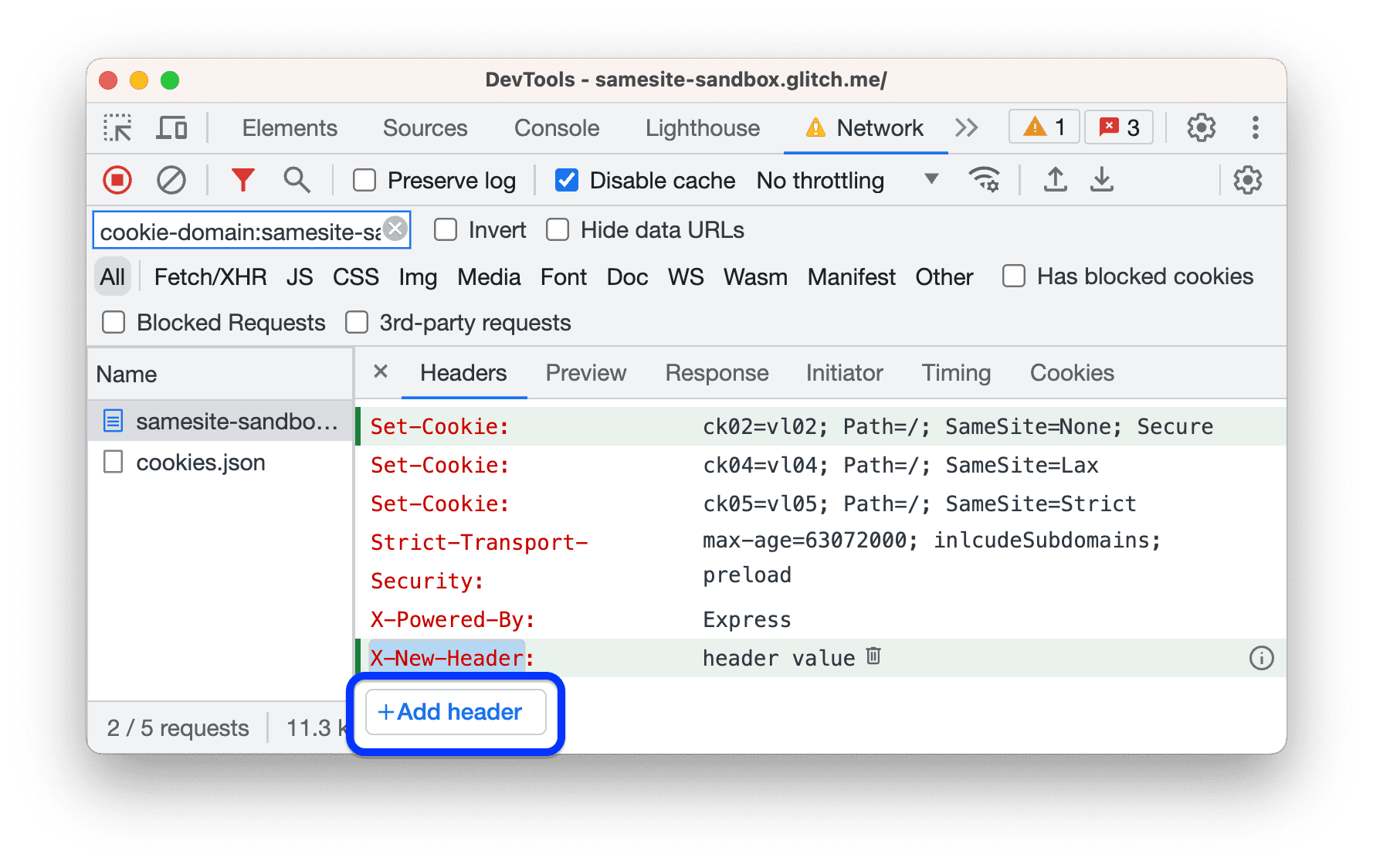The image size is (1373, 868).
Task: Delete the X-New-Header entry
Action: (873, 657)
